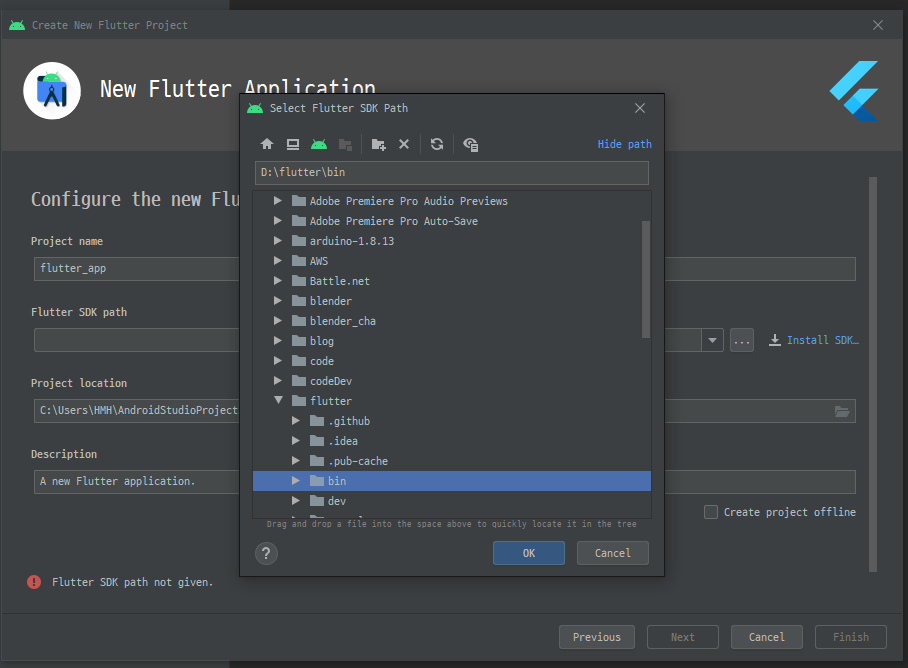Create new folder in chooser toolbar
The width and height of the screenshot is (908, 668).
pos(379,144)
